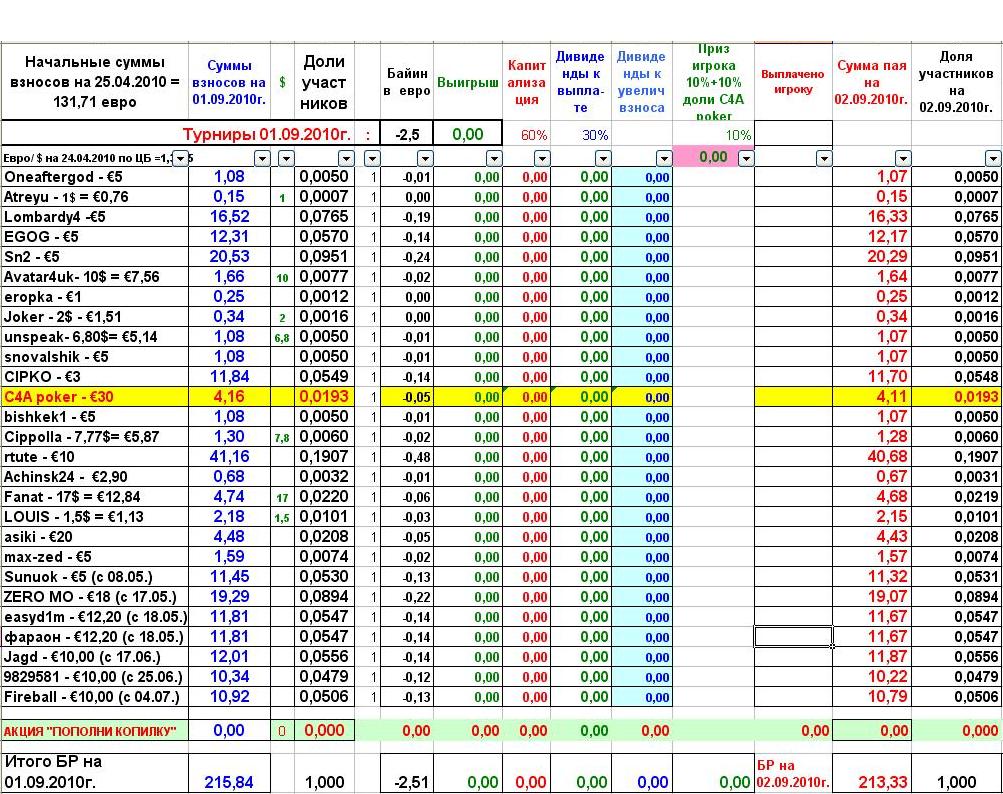Screen dimensions: 1003x794
Task: Click the green $ value 6,8
Action: (x=282, y=338)
